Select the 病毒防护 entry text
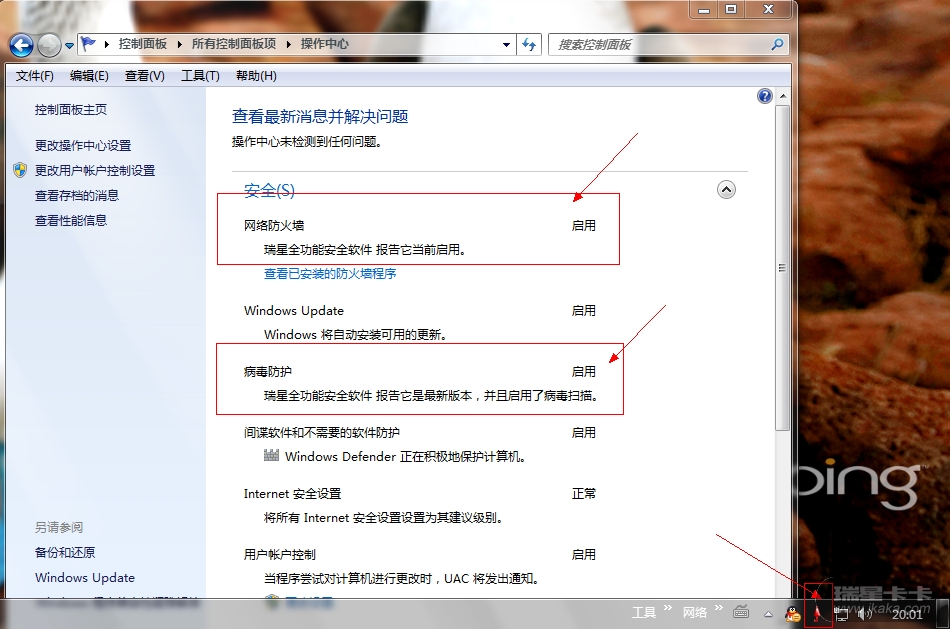 tap(268, 371)
